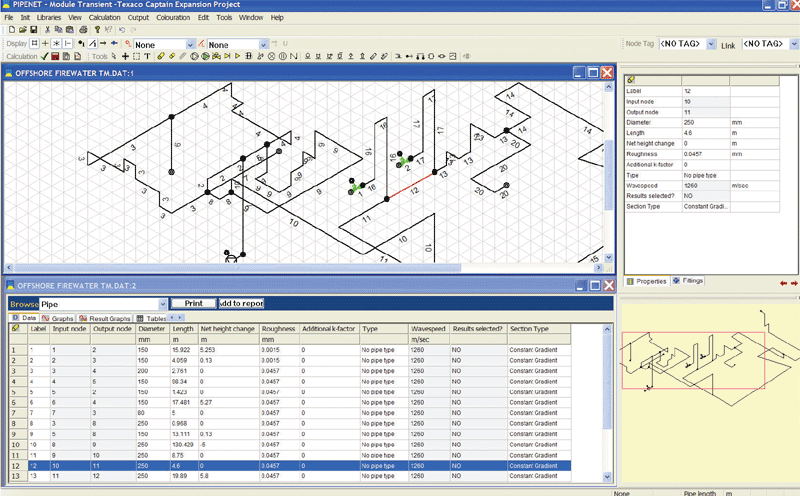Select the Text tool

point(147,56)
